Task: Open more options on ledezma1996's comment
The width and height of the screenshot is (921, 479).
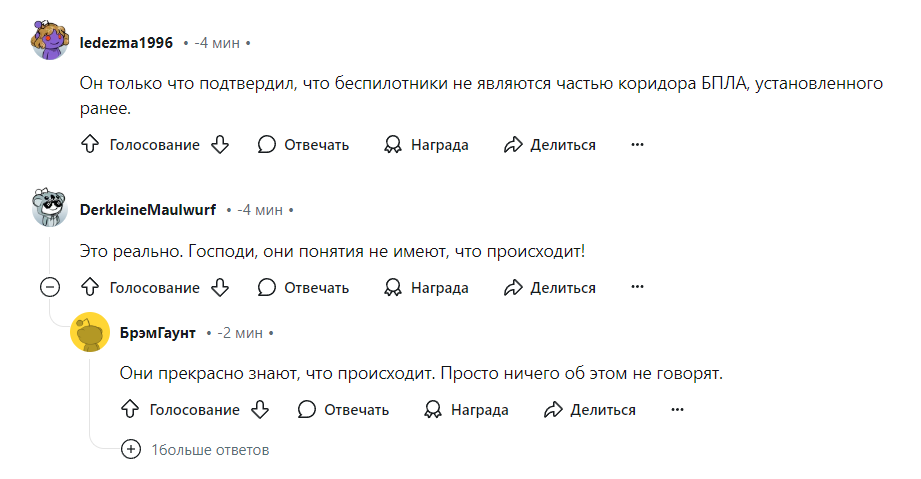Action: pyautogui.click(x=637, y=144)
